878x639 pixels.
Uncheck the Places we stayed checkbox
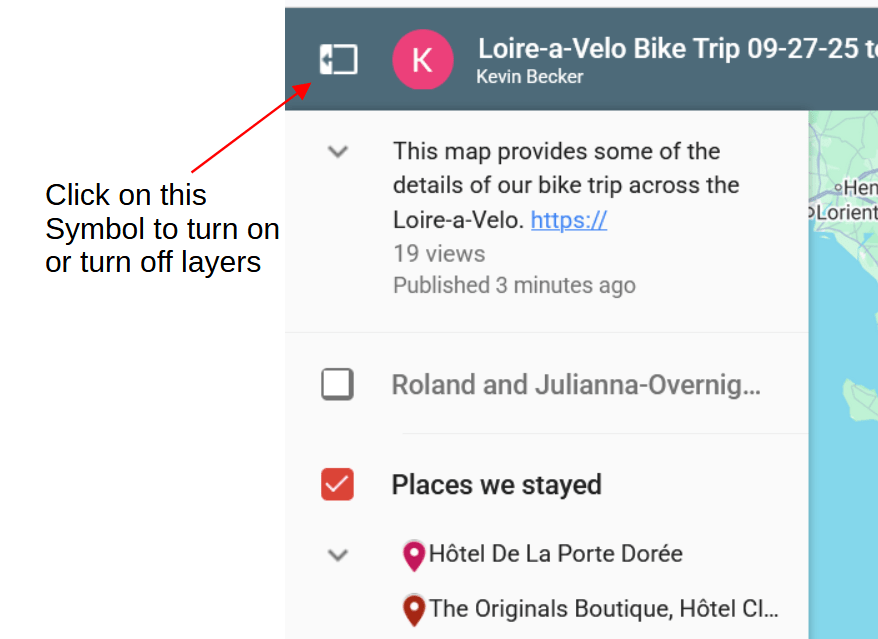(x=338, y=485)
